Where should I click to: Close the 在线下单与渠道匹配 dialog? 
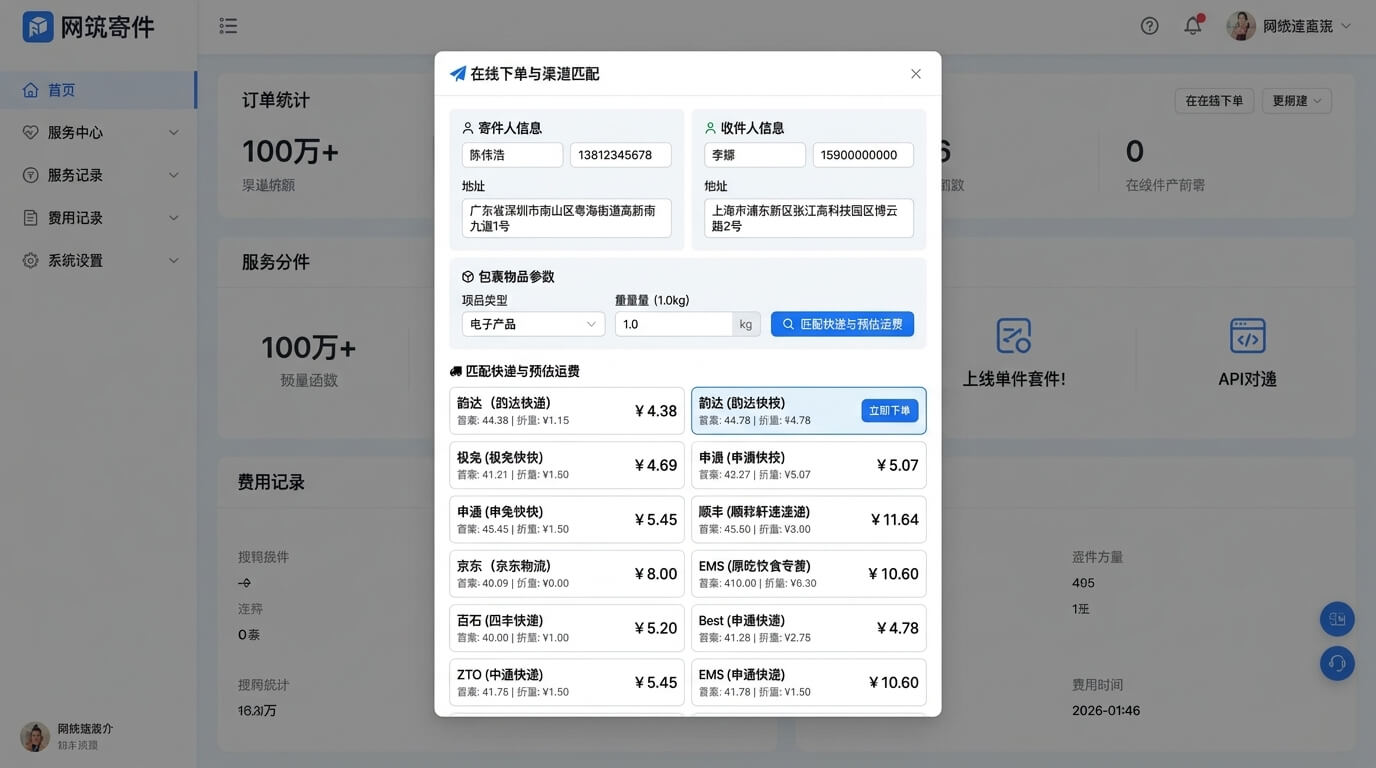(x=916, y=74)
